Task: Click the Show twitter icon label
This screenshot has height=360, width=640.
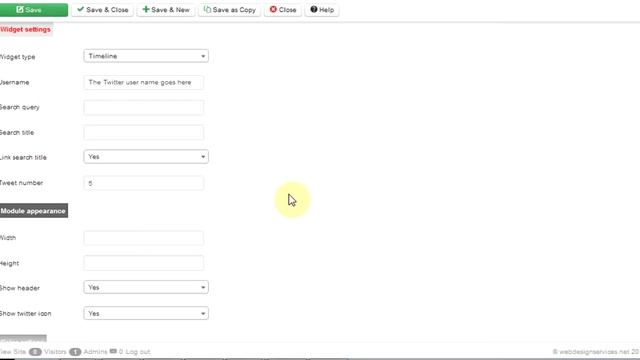Action: [25, 314]
